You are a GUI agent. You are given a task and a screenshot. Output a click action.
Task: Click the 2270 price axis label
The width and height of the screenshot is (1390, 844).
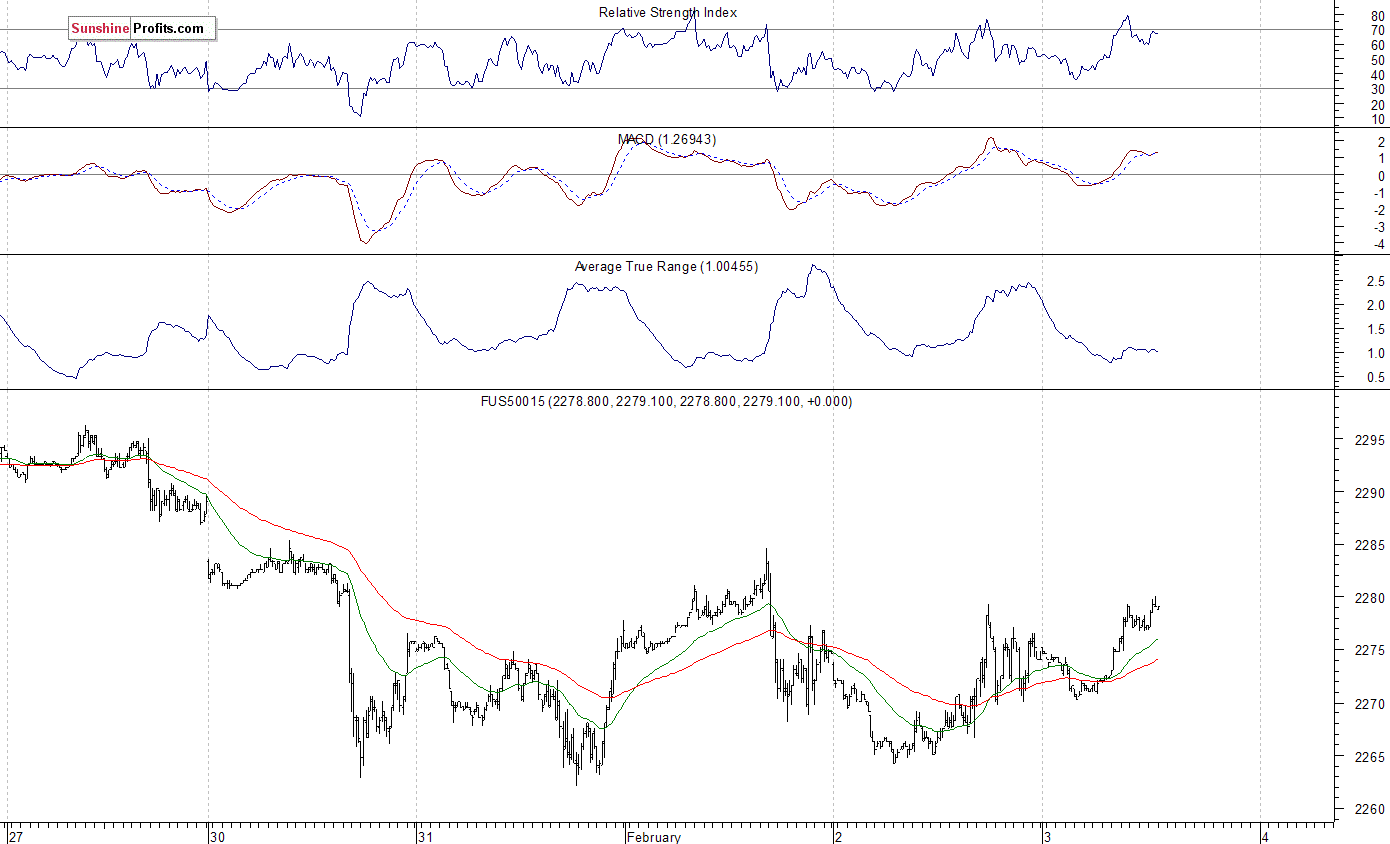click(1371, 704)
